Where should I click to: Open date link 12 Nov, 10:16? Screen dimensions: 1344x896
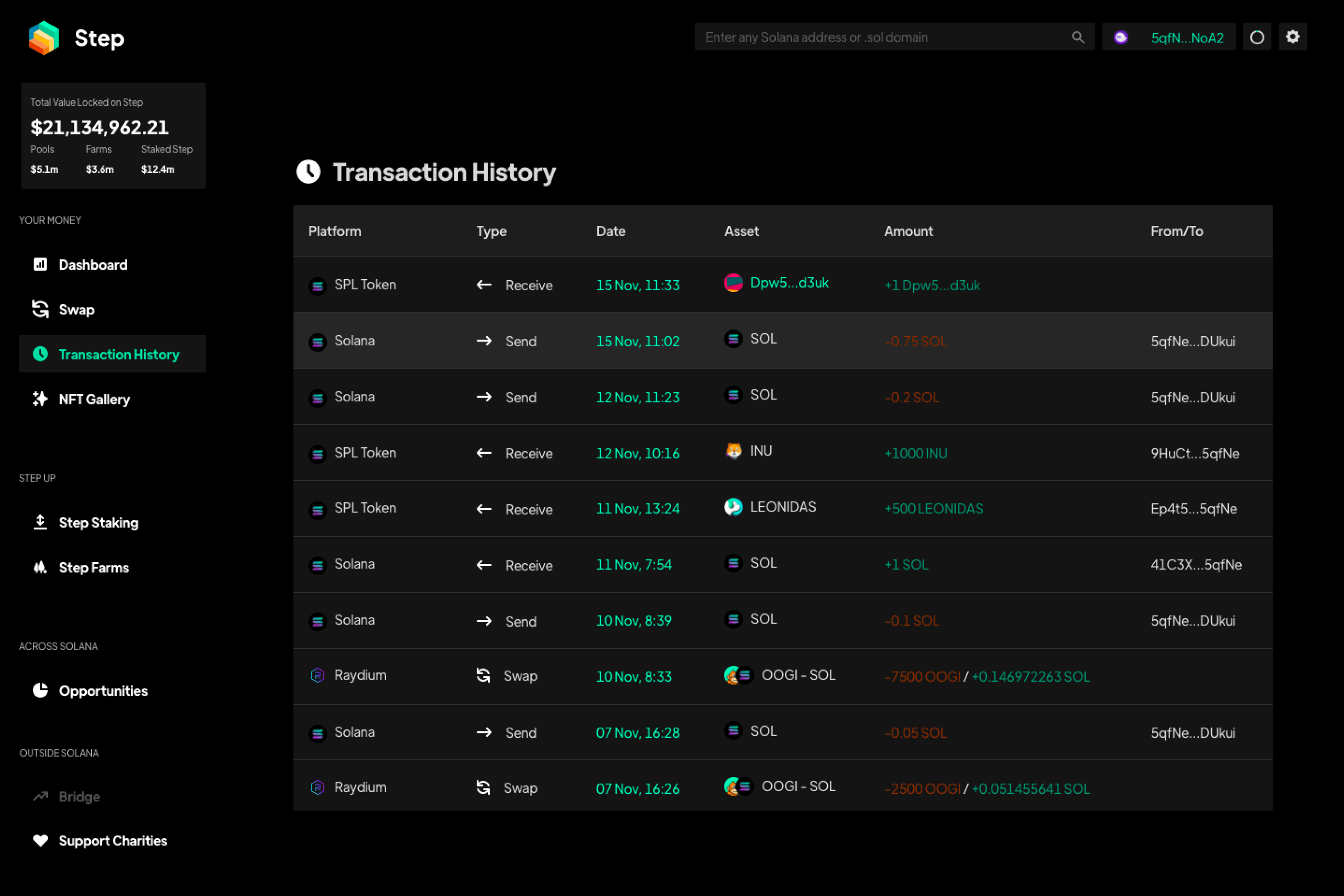coord(638,453)
